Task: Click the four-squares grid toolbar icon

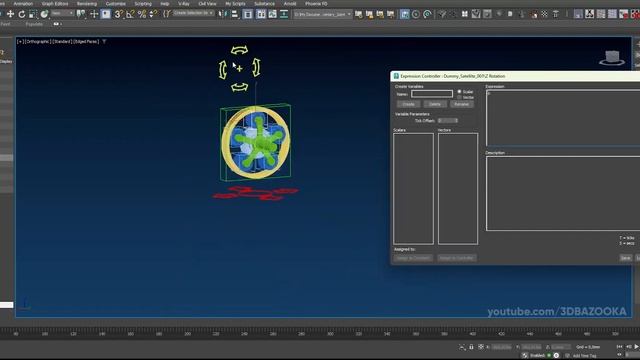Action: click(x=464, y=14)
